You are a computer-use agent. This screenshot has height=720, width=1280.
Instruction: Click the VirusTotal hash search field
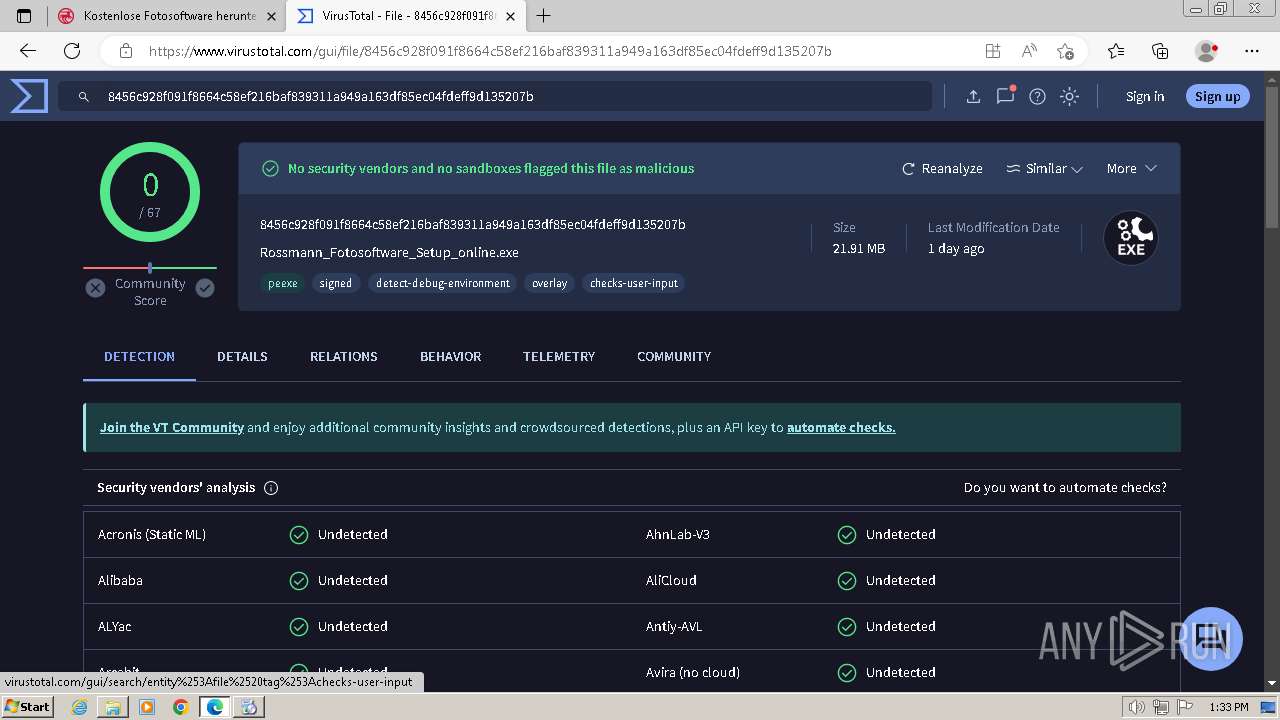click(495, 96)
